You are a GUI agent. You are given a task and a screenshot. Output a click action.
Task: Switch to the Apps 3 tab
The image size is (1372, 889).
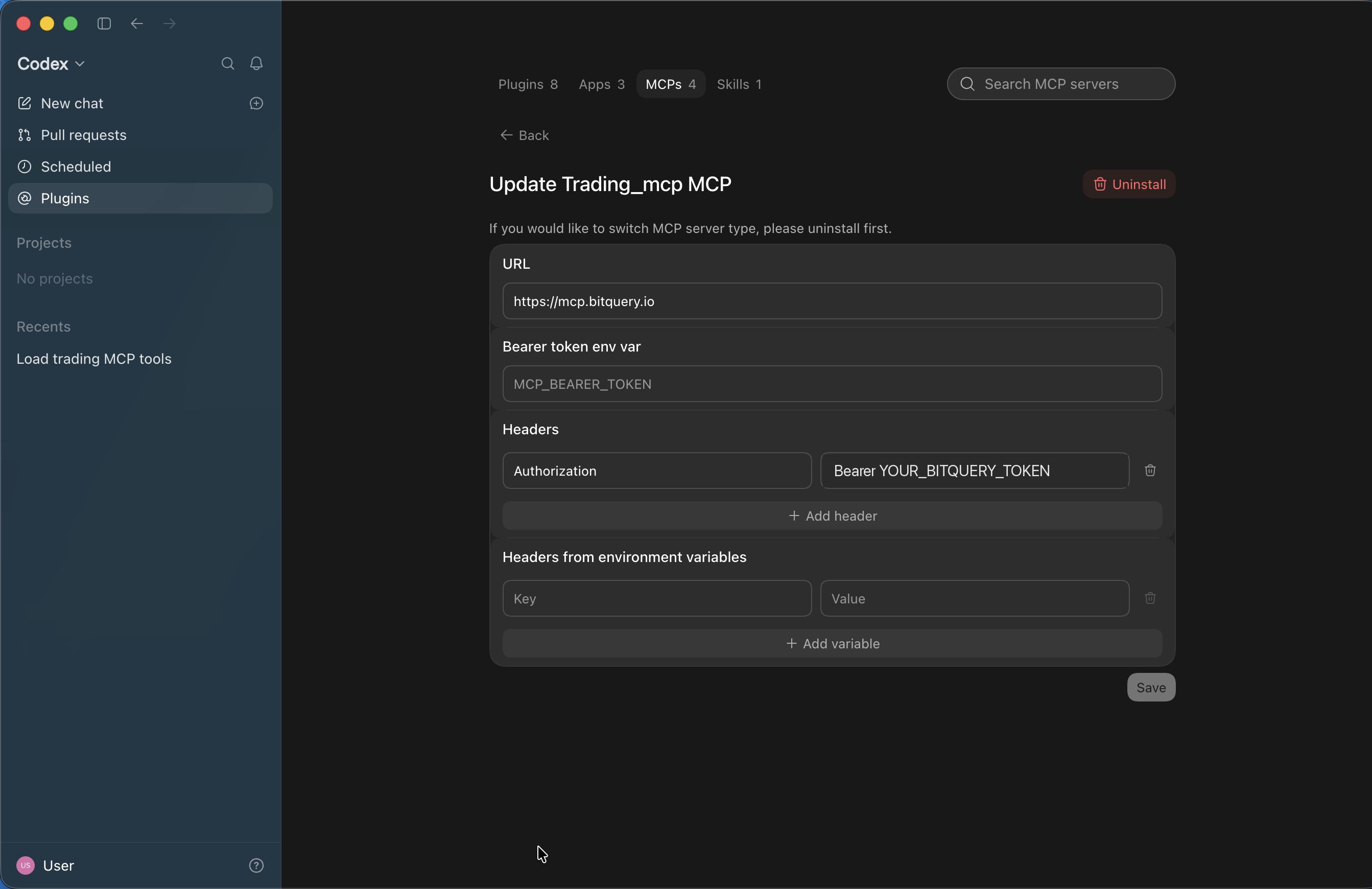click(601, 84)
